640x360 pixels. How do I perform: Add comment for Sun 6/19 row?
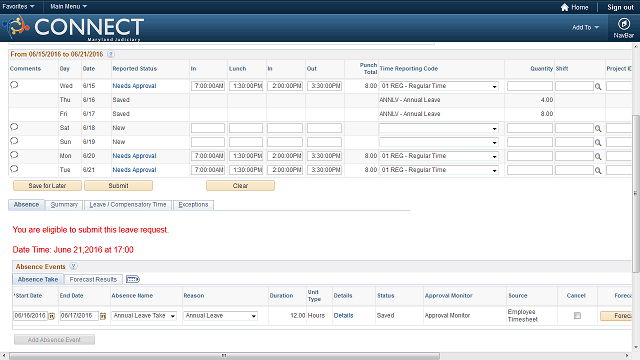pos(14,141)
